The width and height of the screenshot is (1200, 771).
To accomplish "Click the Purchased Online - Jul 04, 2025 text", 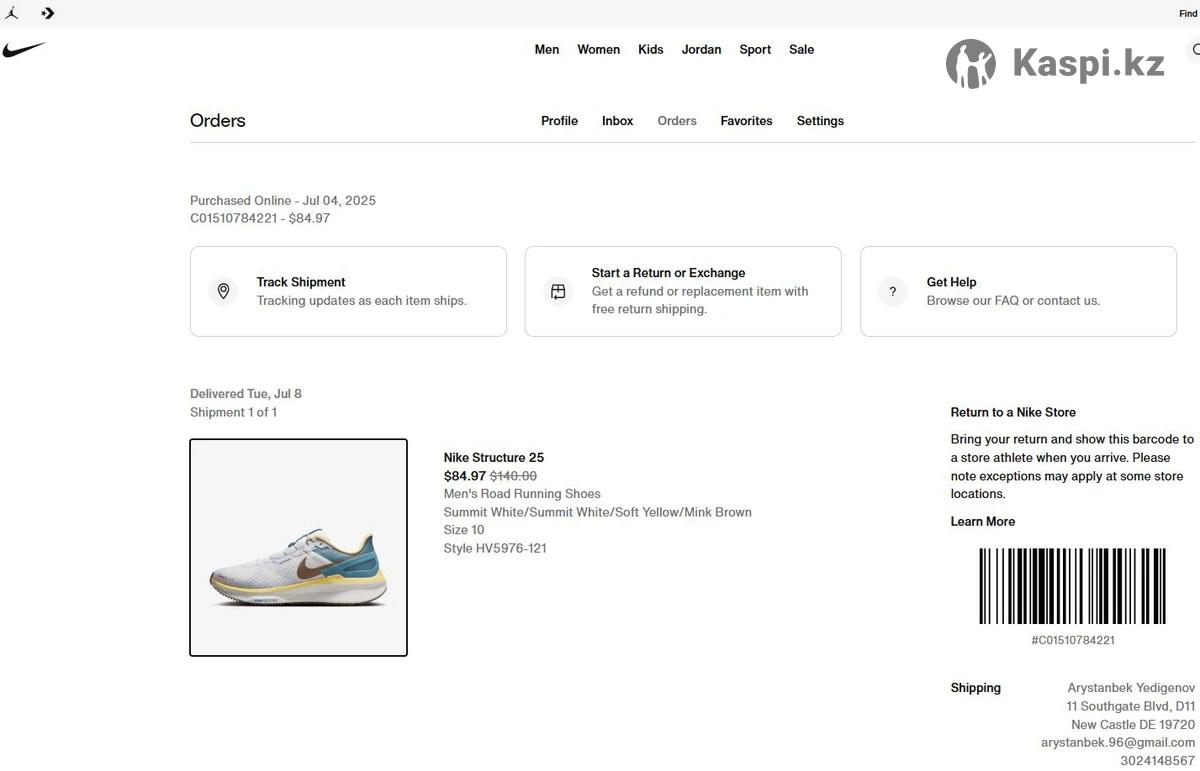I will coord(283,200).
